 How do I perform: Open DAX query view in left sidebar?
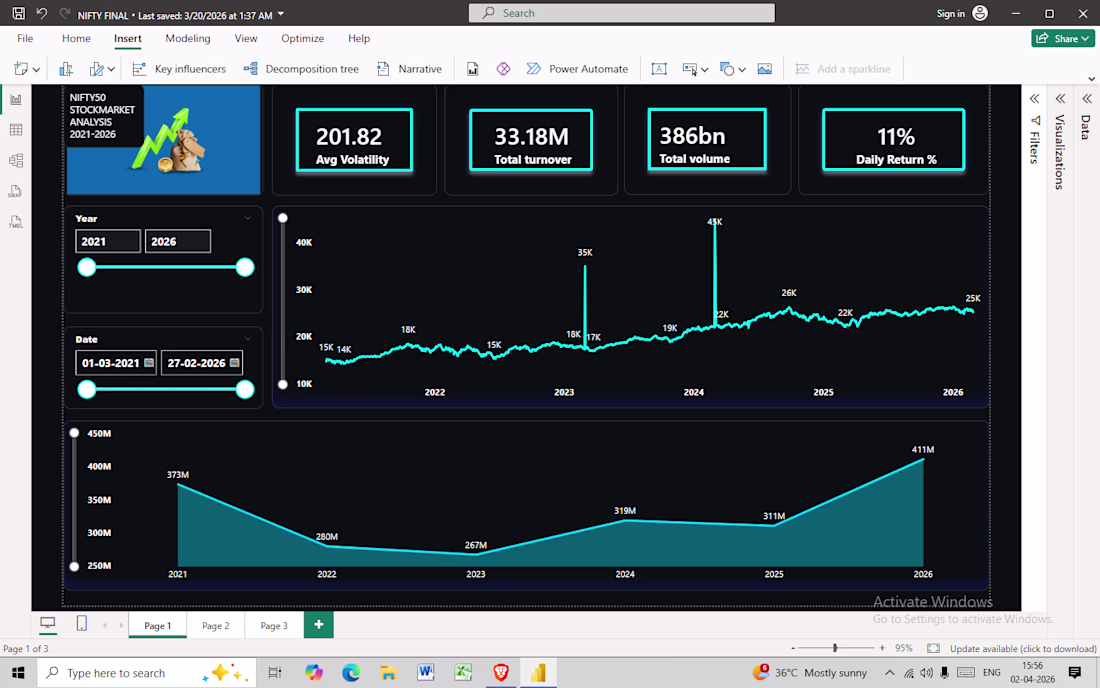[x=15, y=191]
